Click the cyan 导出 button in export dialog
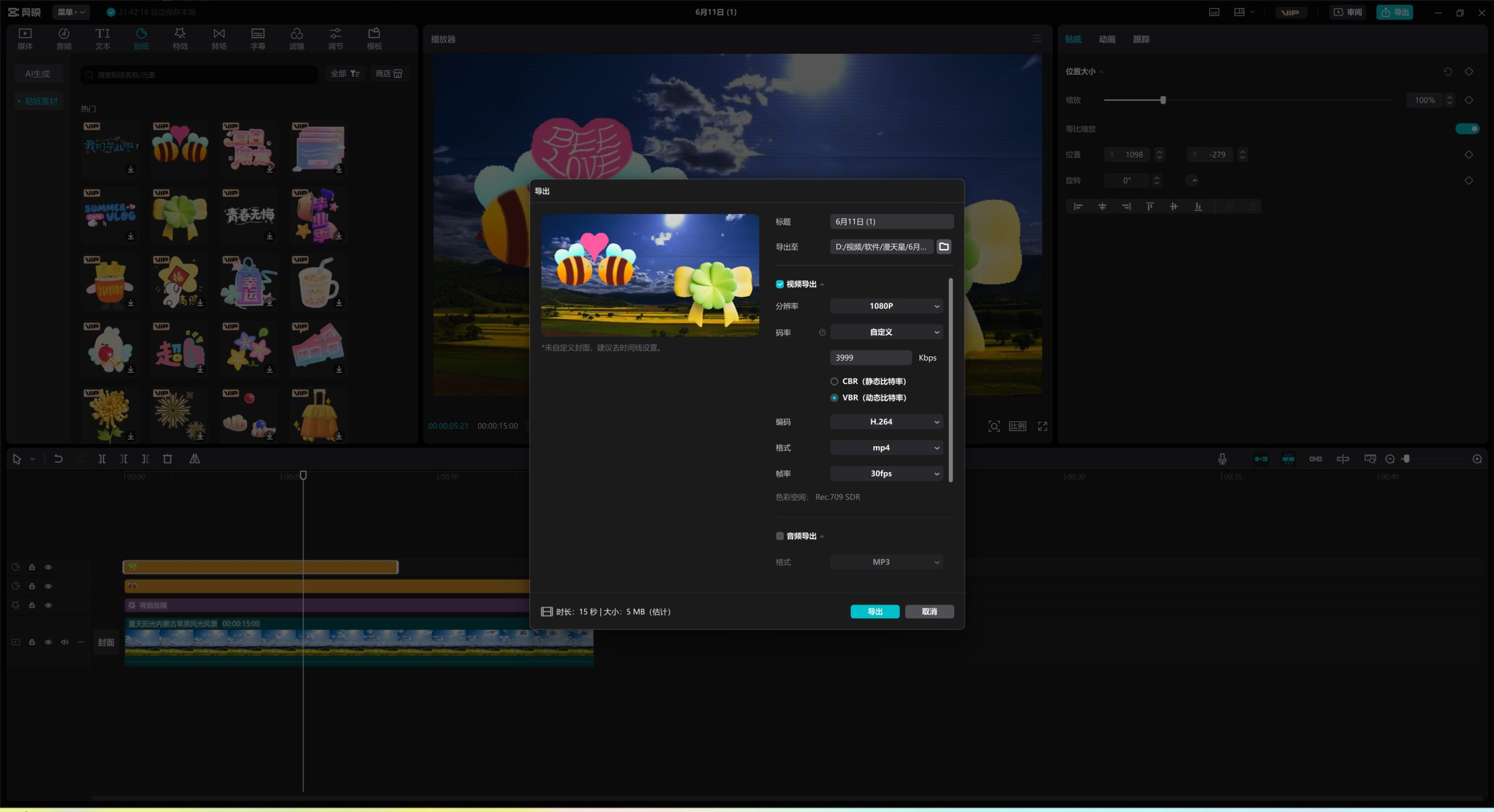 [875, 611]
